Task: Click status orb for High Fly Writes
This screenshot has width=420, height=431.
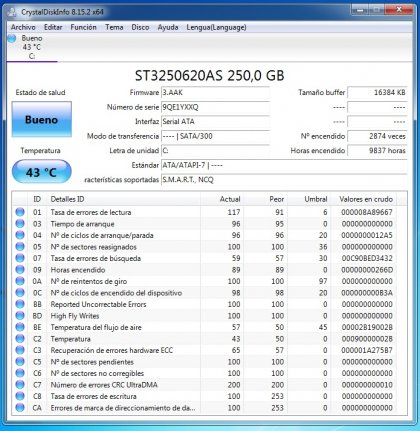Action: 20,316
